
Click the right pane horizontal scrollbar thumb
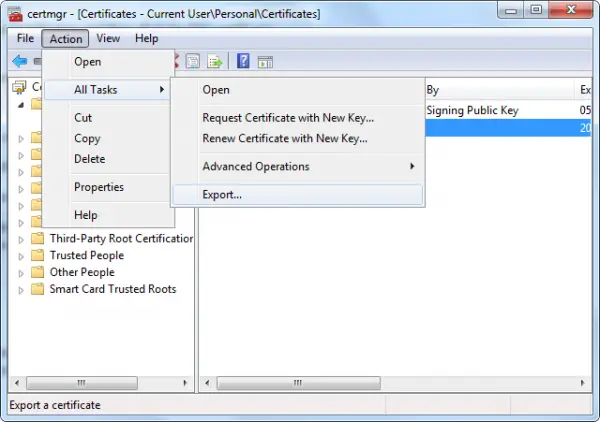pos(298,383)
